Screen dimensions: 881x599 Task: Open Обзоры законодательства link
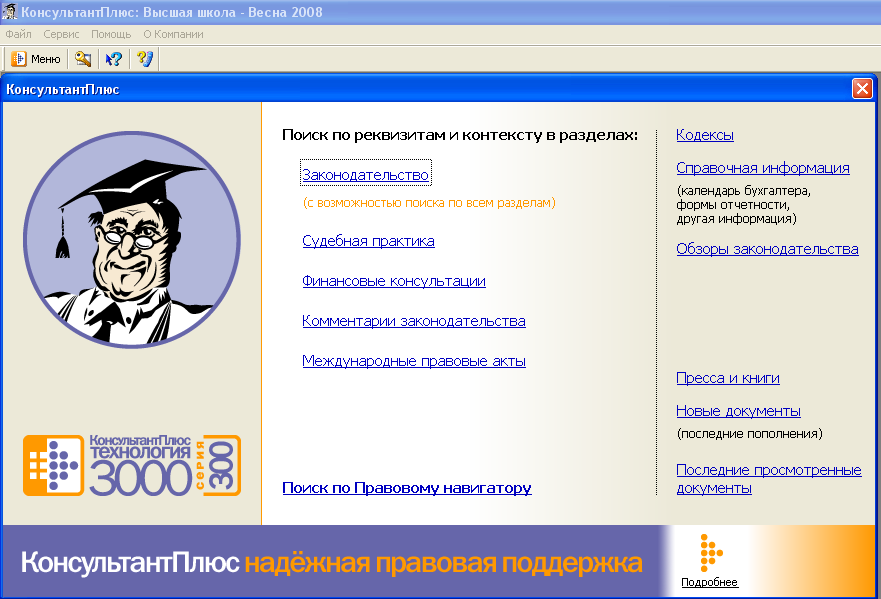pos(768,249)
